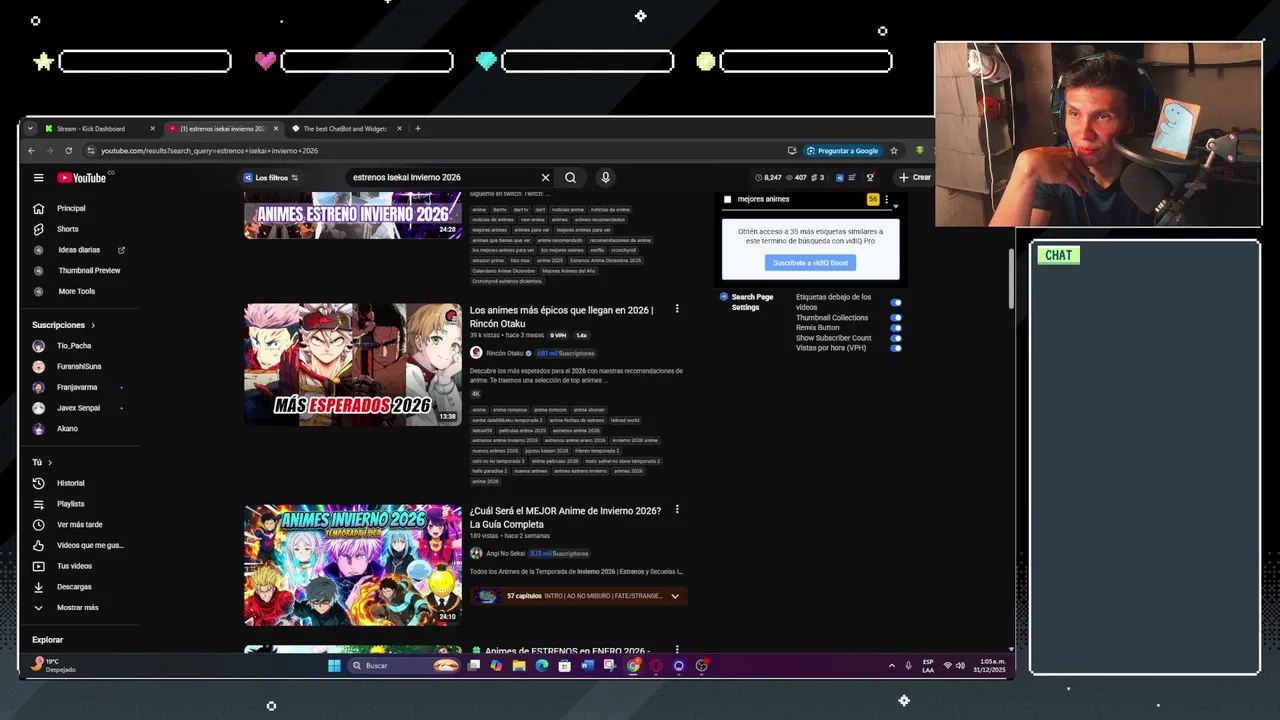Open Tio_Pacha subscription channel
Image resolution: width=1280 pixels, height=720 pixels.
pos(74,346)
